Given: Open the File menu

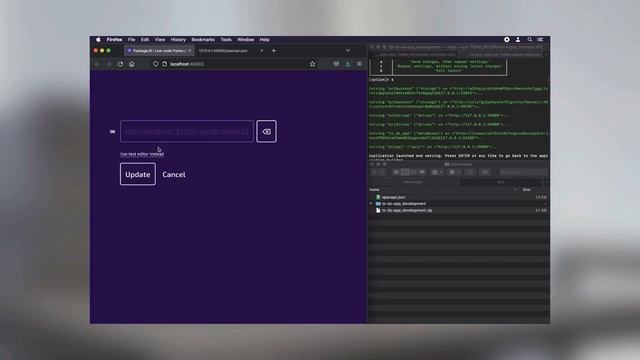Looking at the screenshot, I should (131, 40).
